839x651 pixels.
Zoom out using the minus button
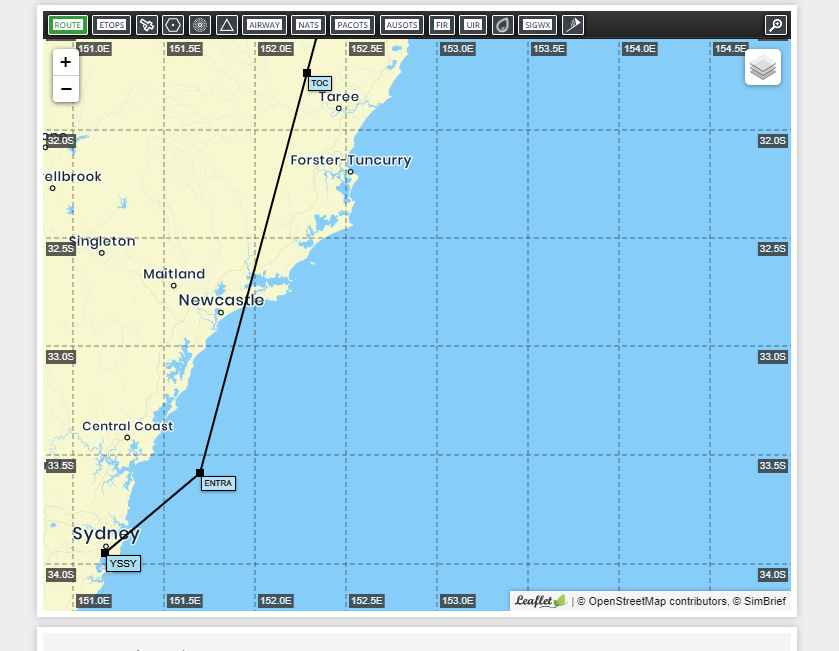click(x=65, y=89)
